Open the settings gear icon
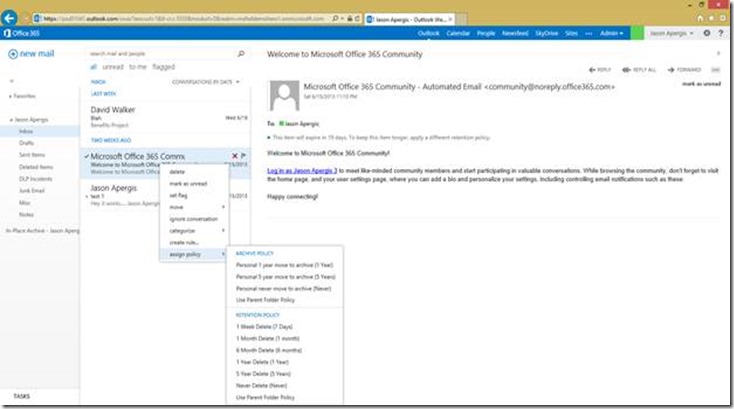This screenshot has width=734, height=409. click(x=706, y=33)
